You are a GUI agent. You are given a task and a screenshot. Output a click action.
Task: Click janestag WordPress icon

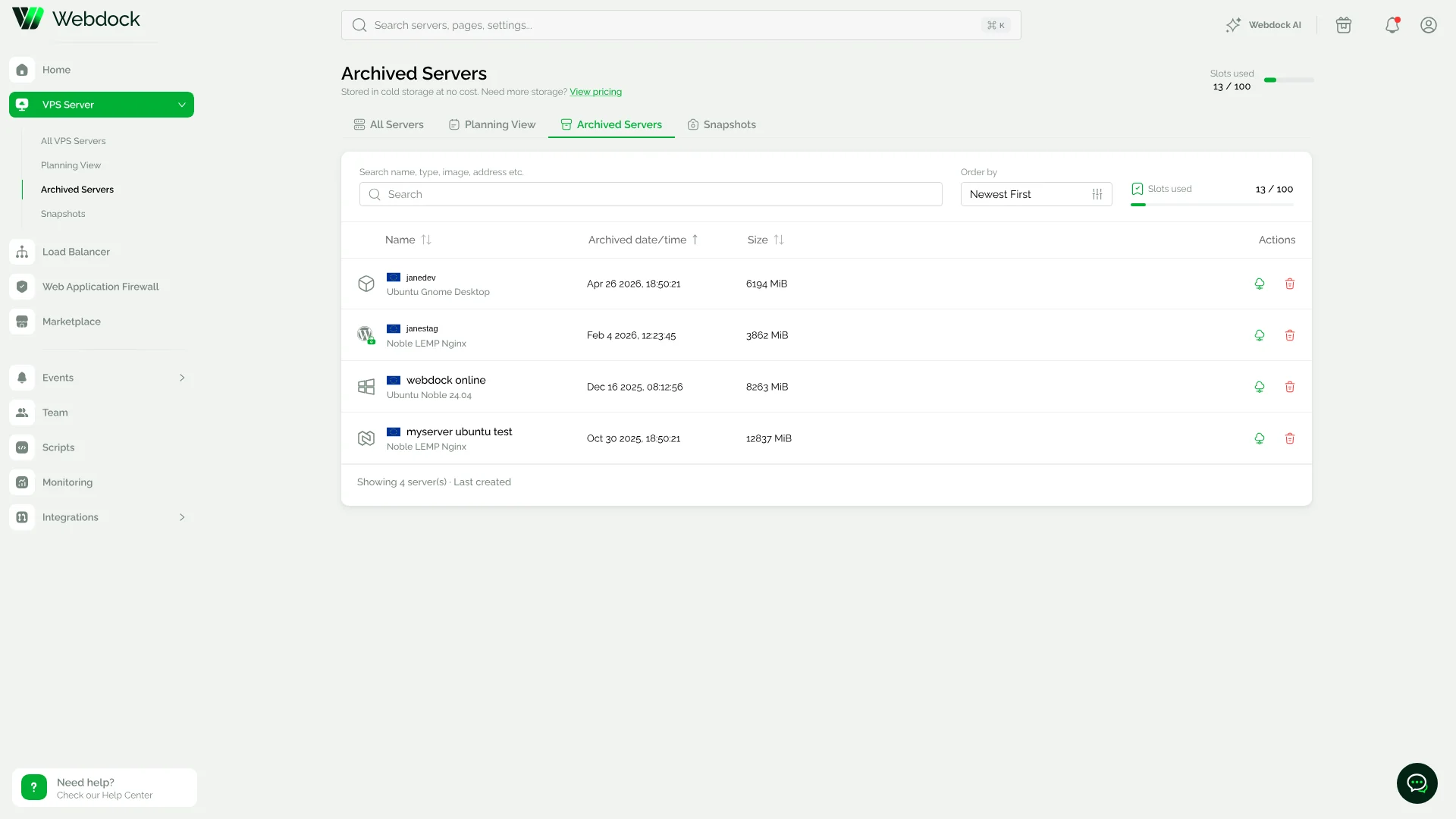tap(366, 334)
